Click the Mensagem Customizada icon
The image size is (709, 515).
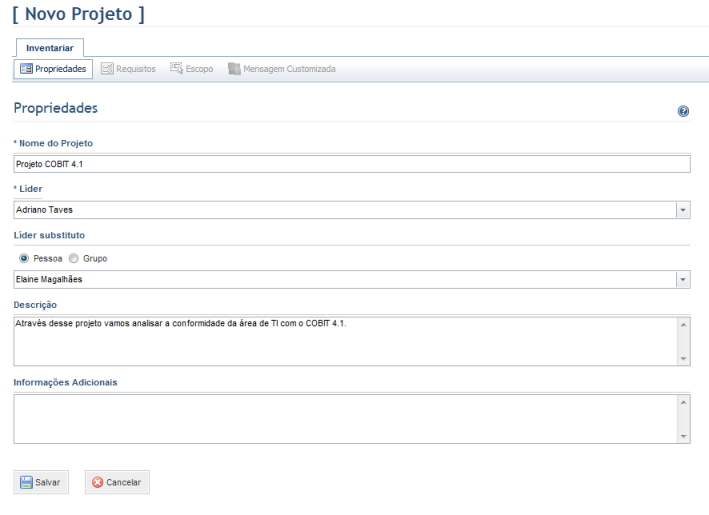point(234,69)
